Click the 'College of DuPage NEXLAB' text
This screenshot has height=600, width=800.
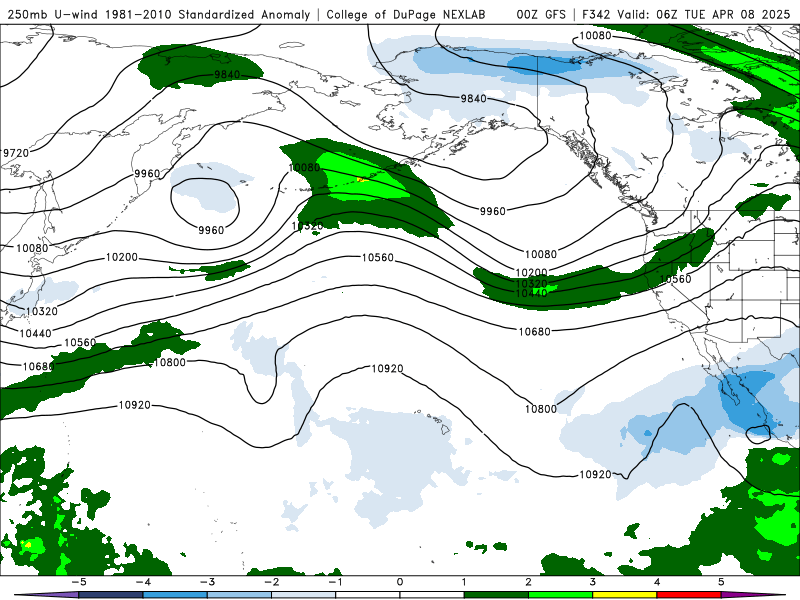pos(406,14)
